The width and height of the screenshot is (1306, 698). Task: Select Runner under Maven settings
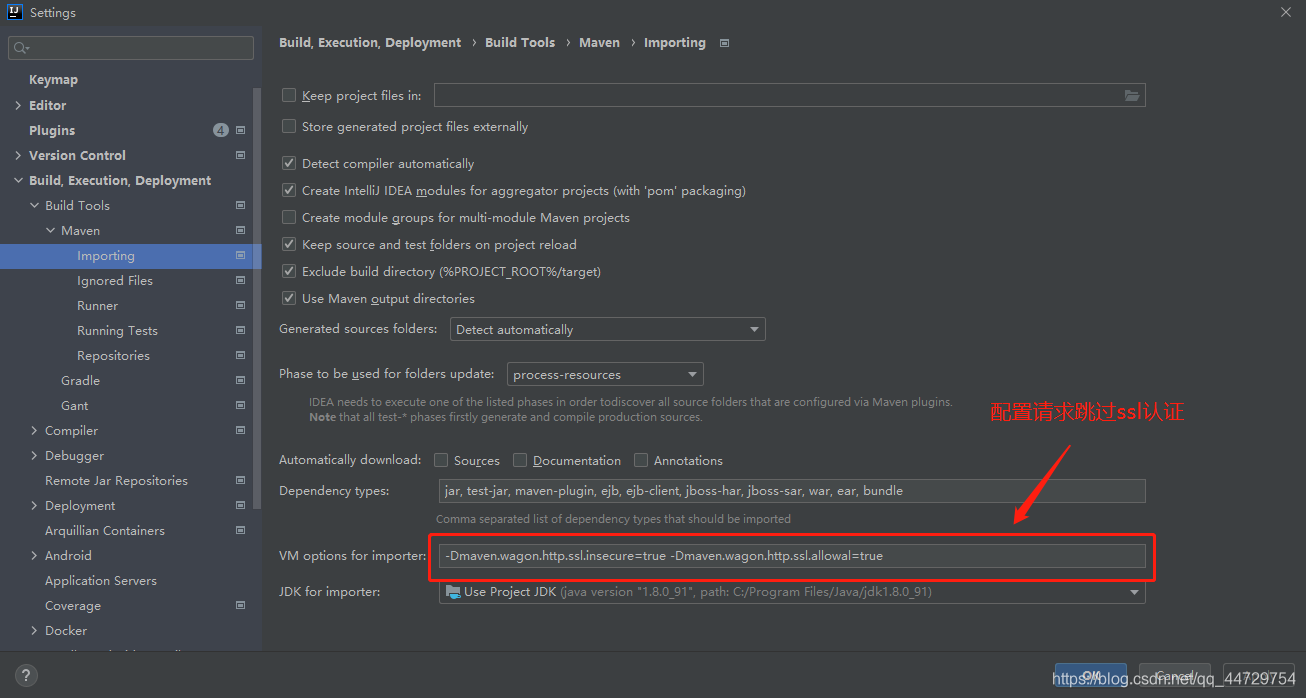click(x=97, y=305)
